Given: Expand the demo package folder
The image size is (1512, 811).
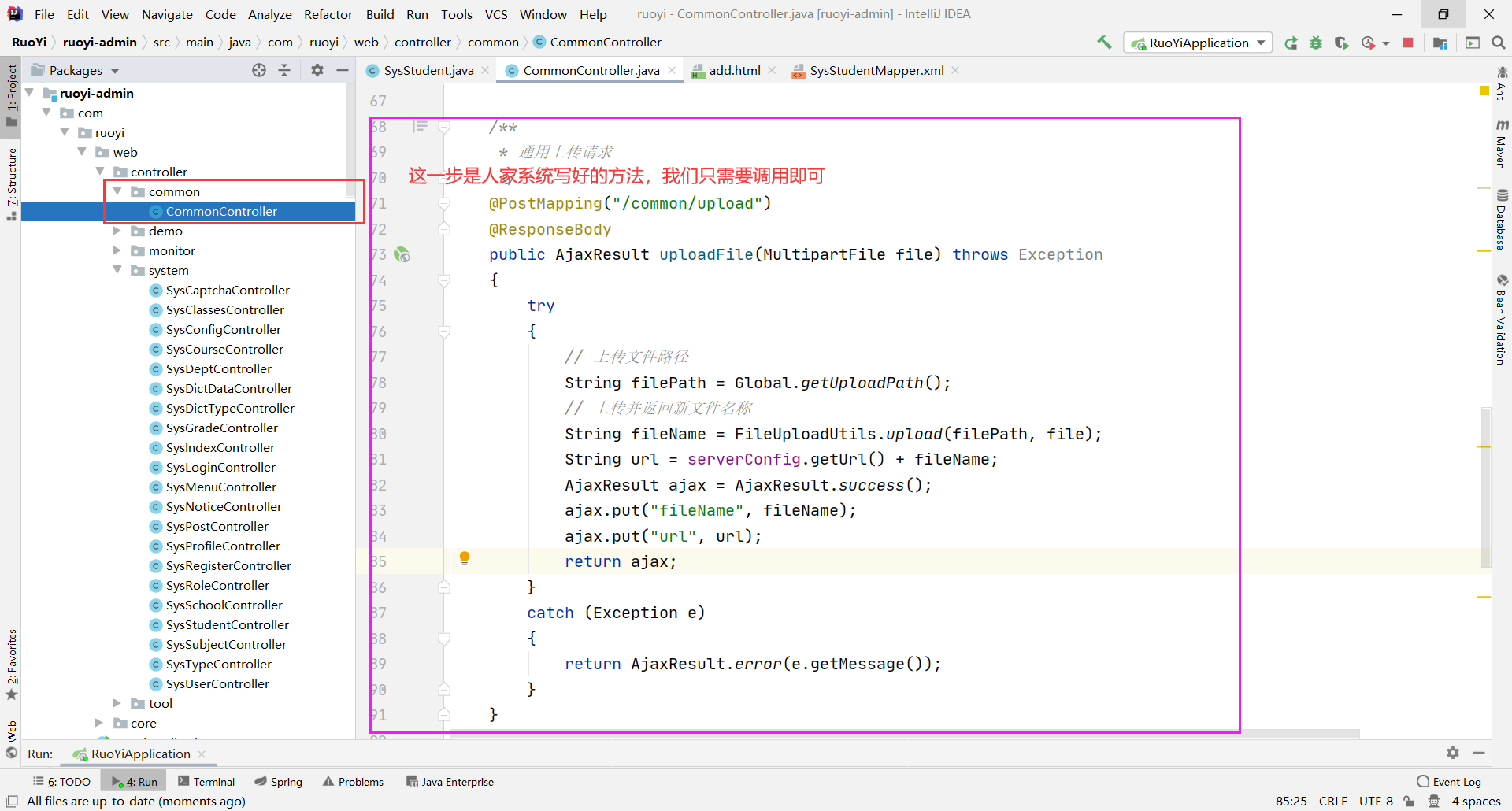Looking at the screenshot, I should tap(117, 231).
